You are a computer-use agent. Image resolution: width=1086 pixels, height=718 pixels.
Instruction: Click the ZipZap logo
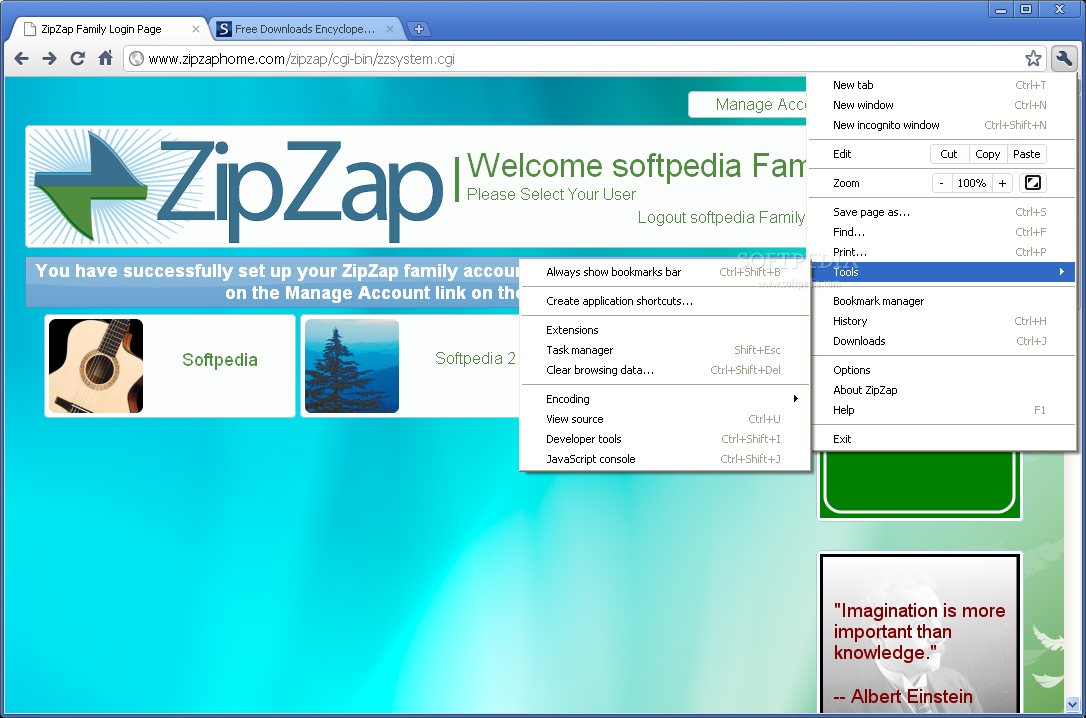click(238, 187)
